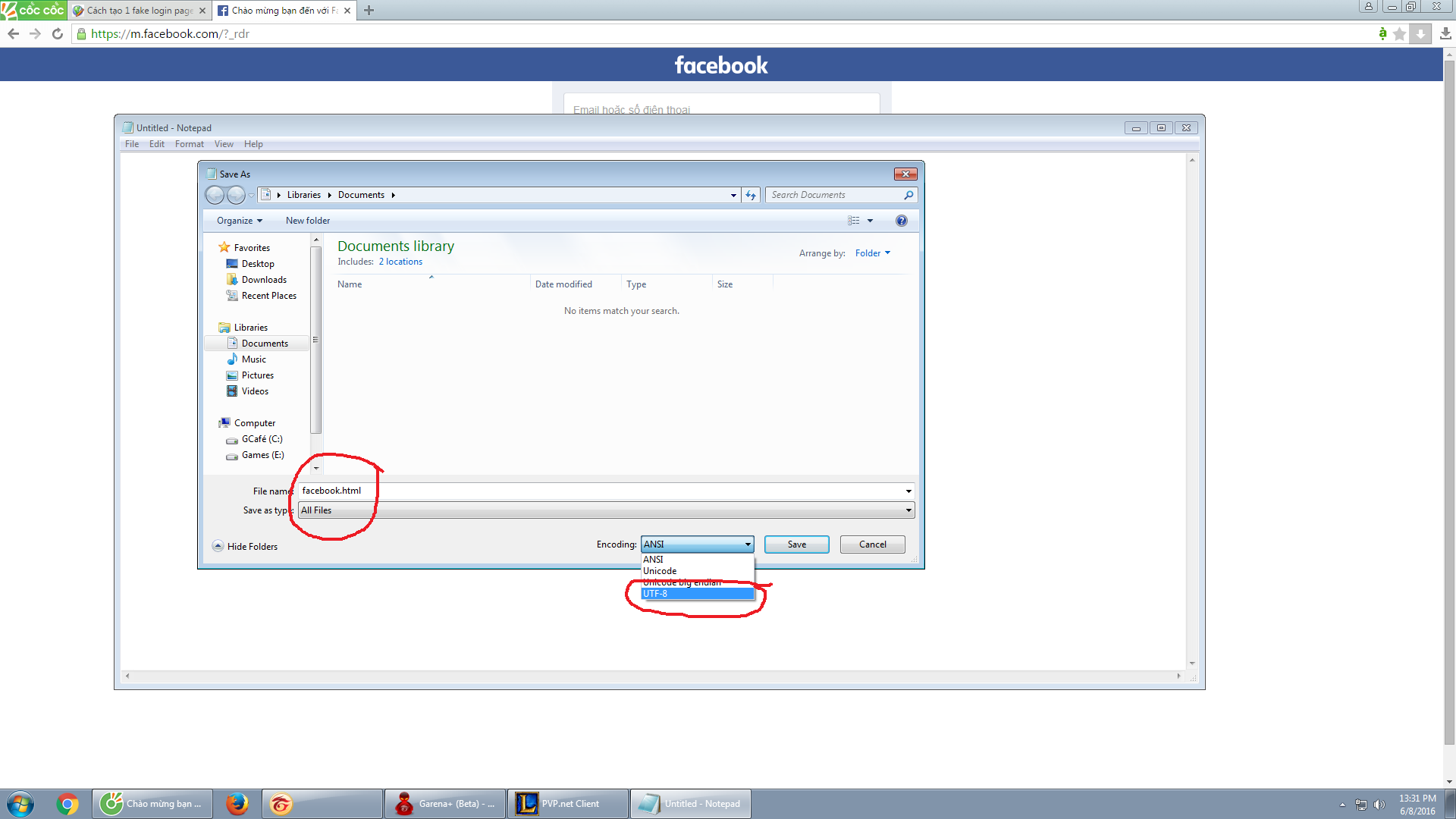Sort by Date modified column header
This screenshot has height=819, width=1456.
pyautogui.click(x=576, y=284)
